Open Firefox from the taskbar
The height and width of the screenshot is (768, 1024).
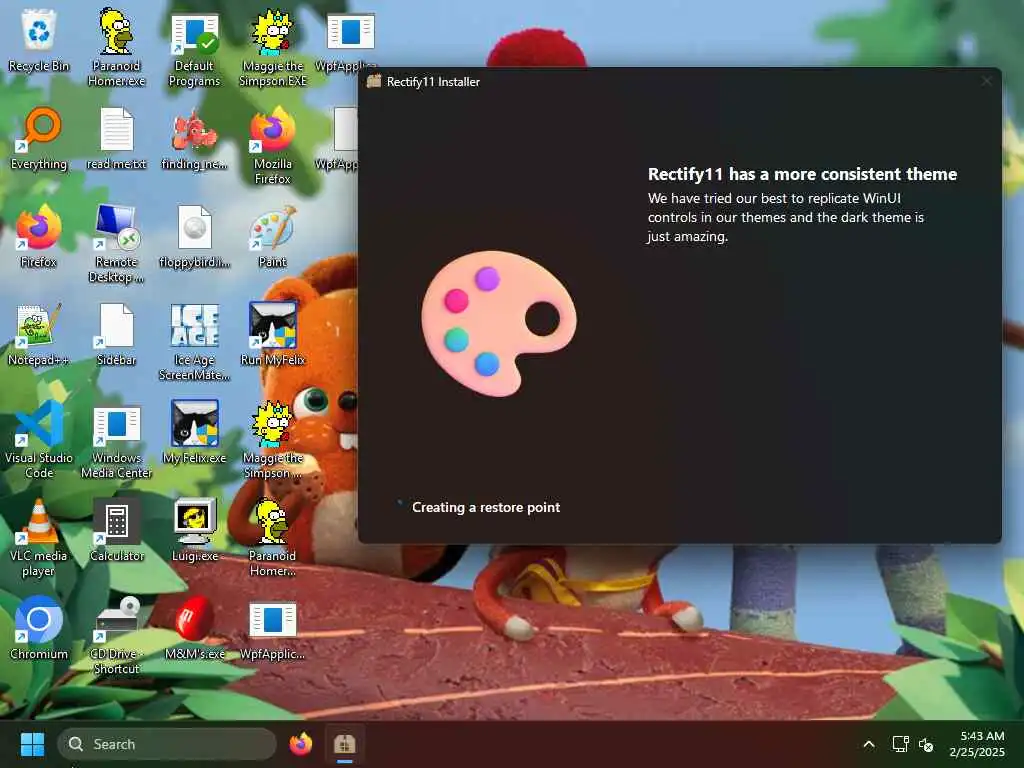point(300,744)
